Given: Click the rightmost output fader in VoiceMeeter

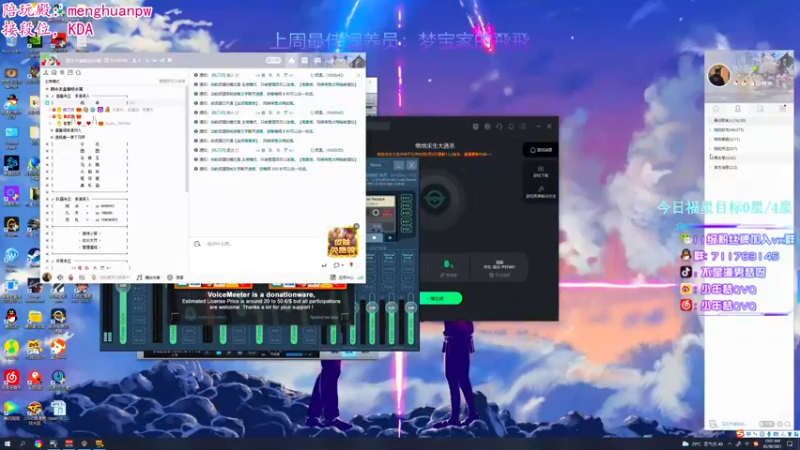Looking at the screenshot, I should pos(410,319).
